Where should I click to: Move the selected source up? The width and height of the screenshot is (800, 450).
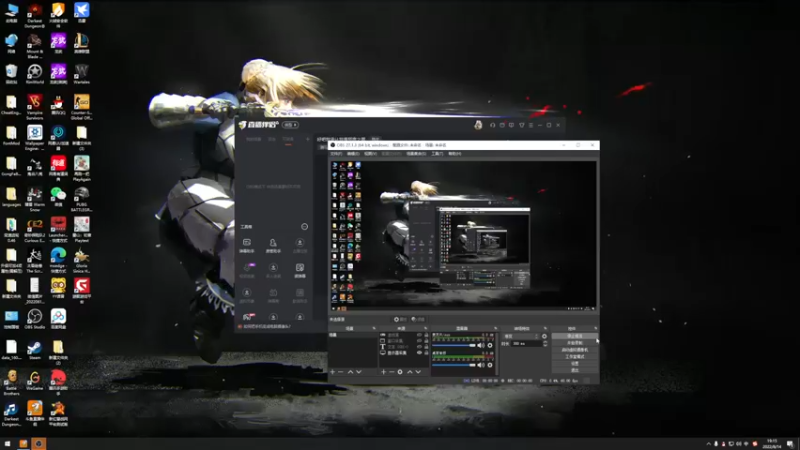410,372
